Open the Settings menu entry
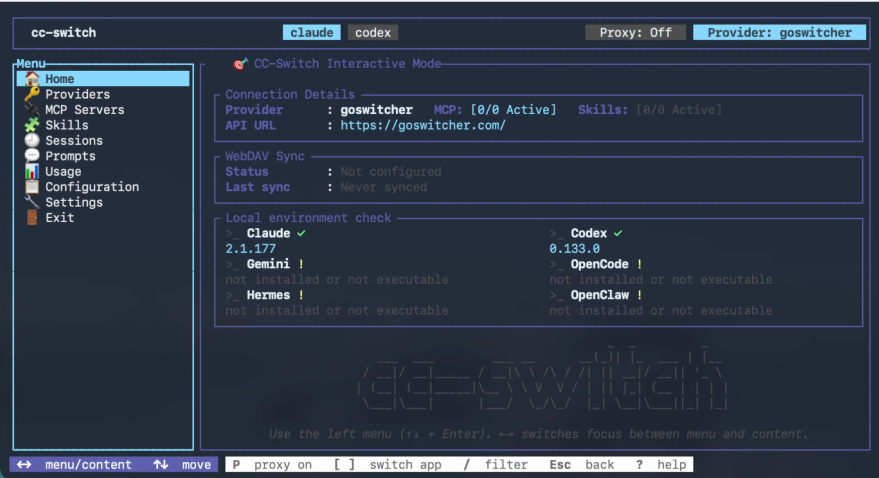This screenshot has height=478, width=879. [103, 202]
